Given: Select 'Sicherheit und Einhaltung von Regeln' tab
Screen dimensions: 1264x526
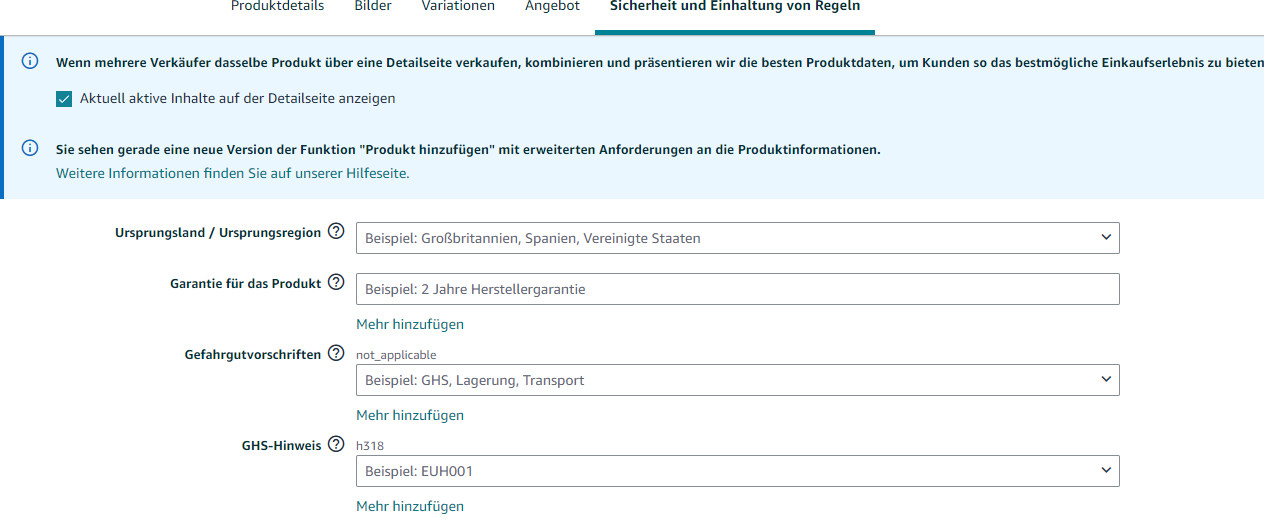Looking at the screenshot, I should (x=735, y=6).
